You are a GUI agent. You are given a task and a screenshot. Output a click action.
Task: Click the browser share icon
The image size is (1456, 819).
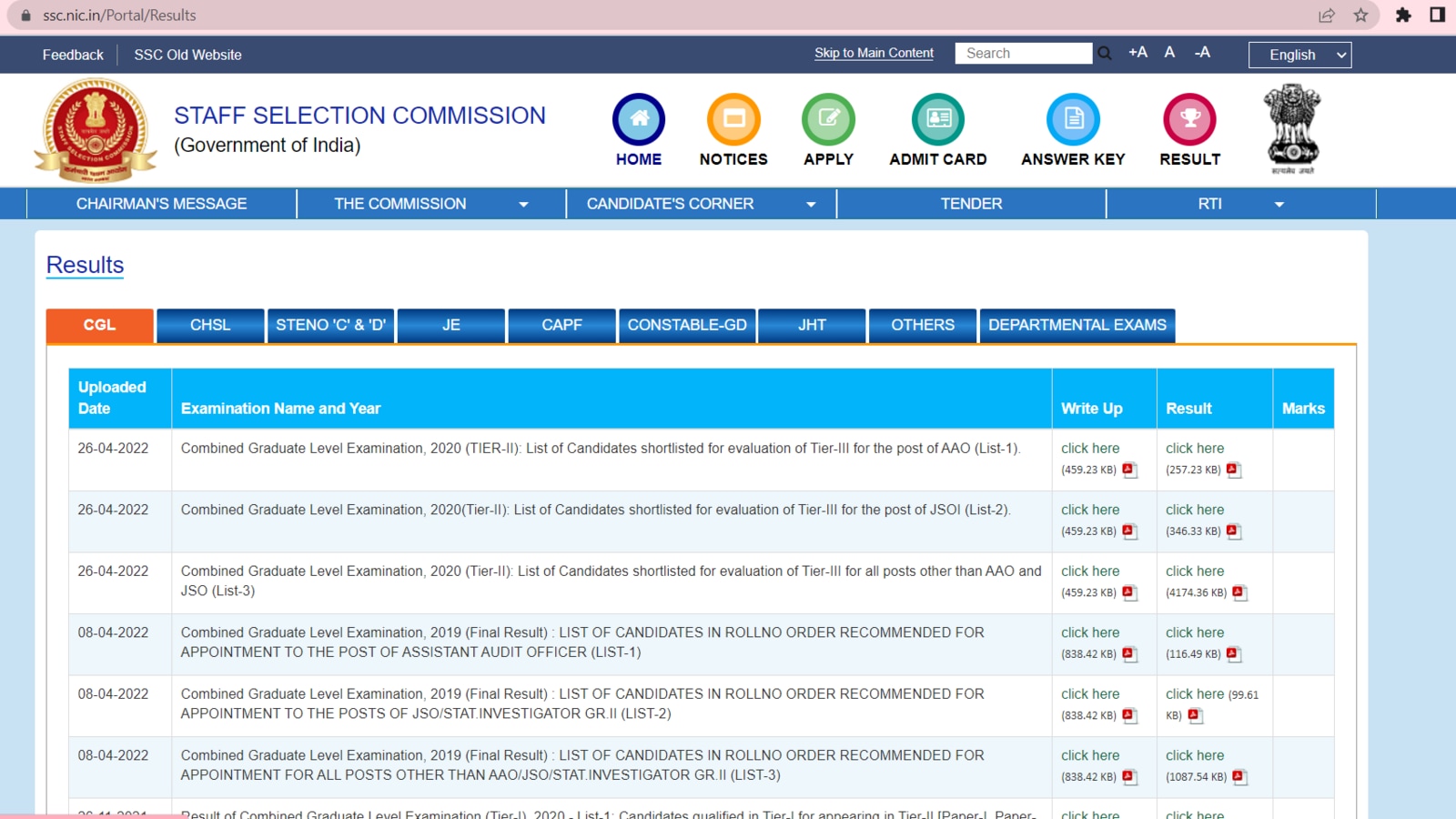click(x=1327, y=15)
